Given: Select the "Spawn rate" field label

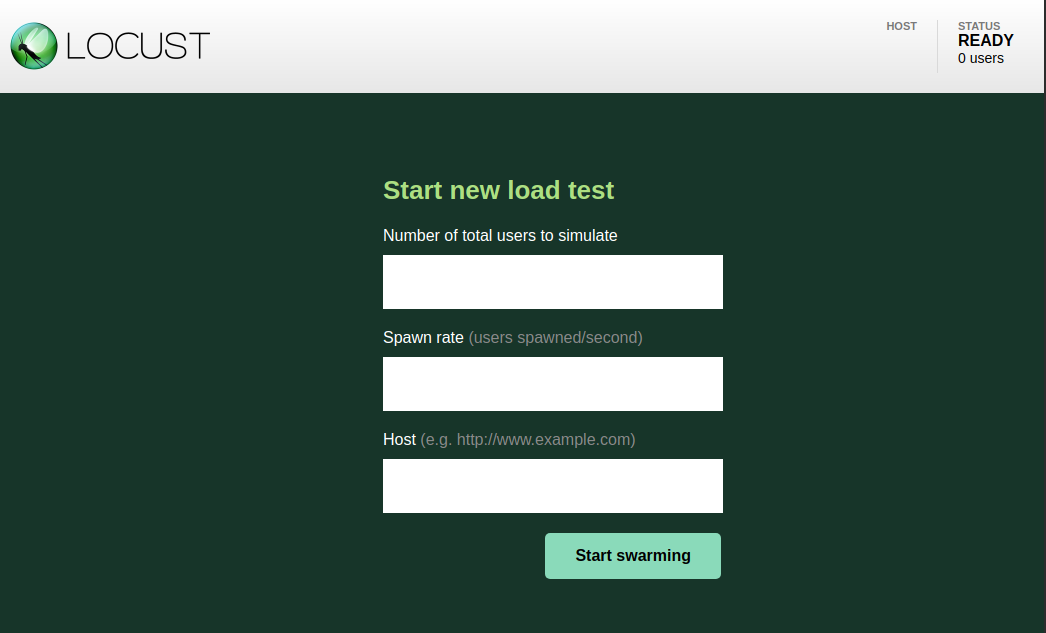Looking at the screenshot, I should click(423, 337).
